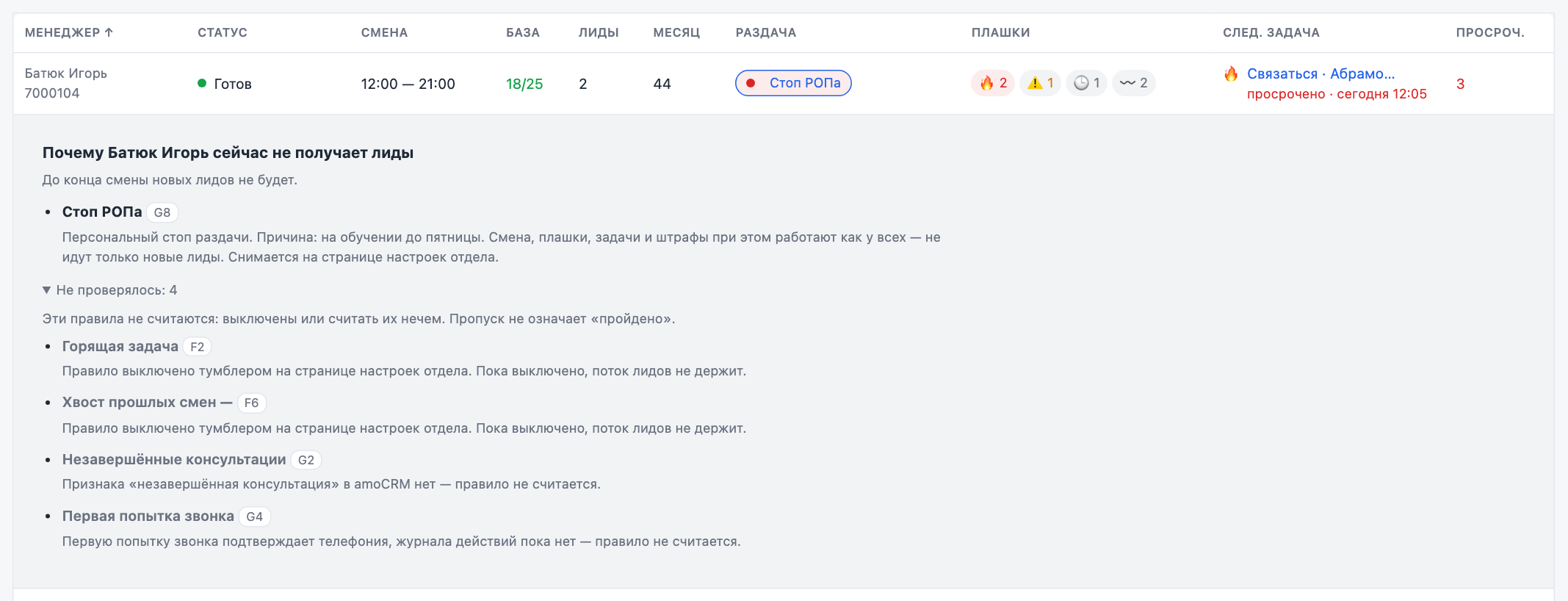
Task: Click the «Первая попытка звонка» rule title
Action: [x=148, y=516]
